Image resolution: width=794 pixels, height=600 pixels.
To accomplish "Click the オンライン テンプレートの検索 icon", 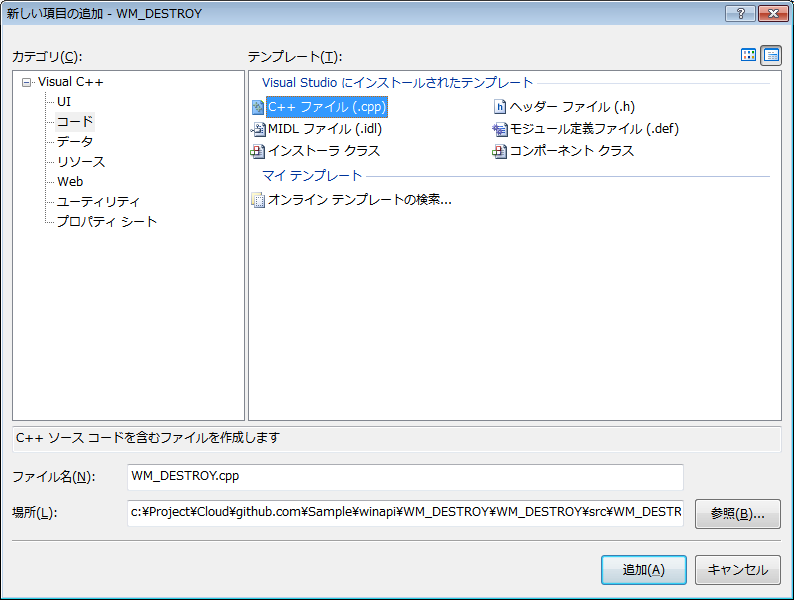I will [x=258, y=201].
